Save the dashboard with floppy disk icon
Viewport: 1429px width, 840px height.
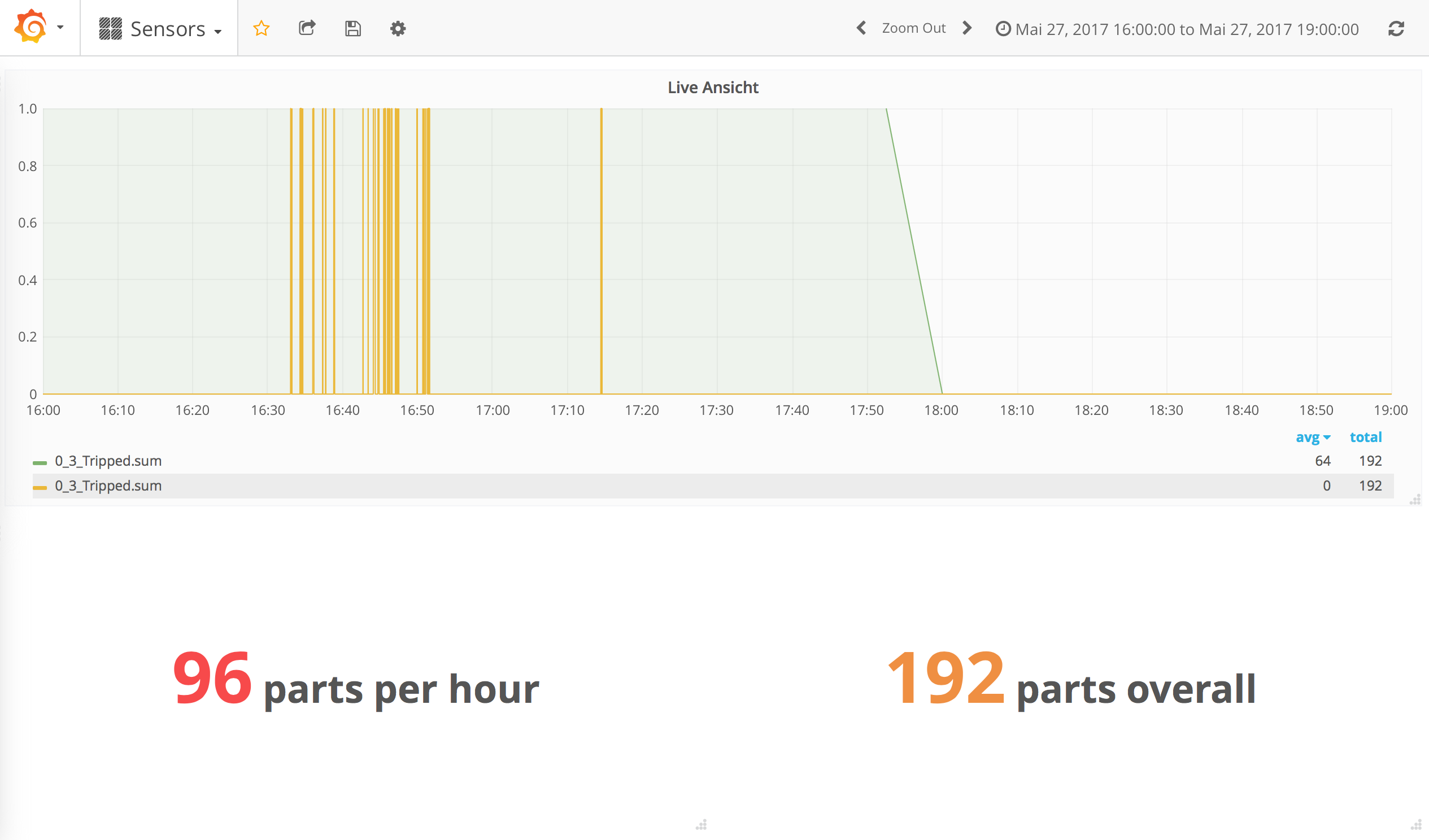click(352, 28)
